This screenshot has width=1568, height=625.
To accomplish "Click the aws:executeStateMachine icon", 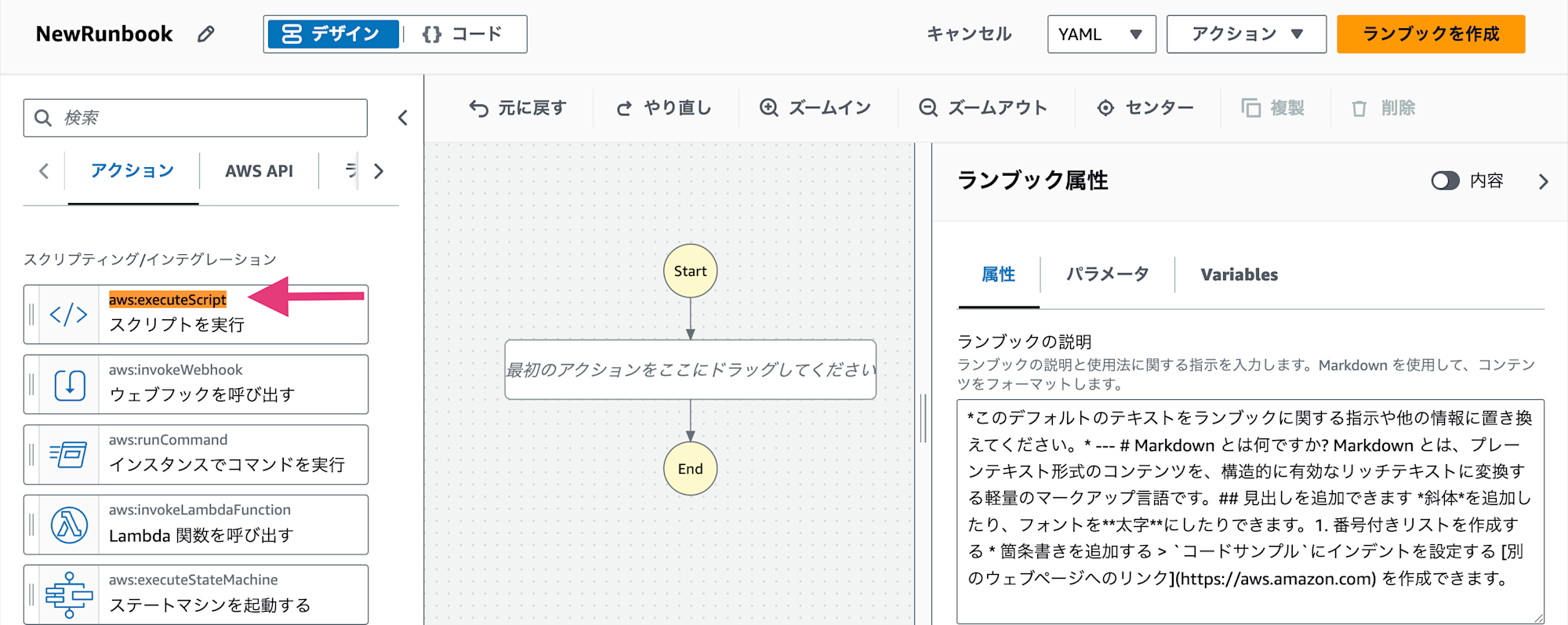I will (69, 594).
